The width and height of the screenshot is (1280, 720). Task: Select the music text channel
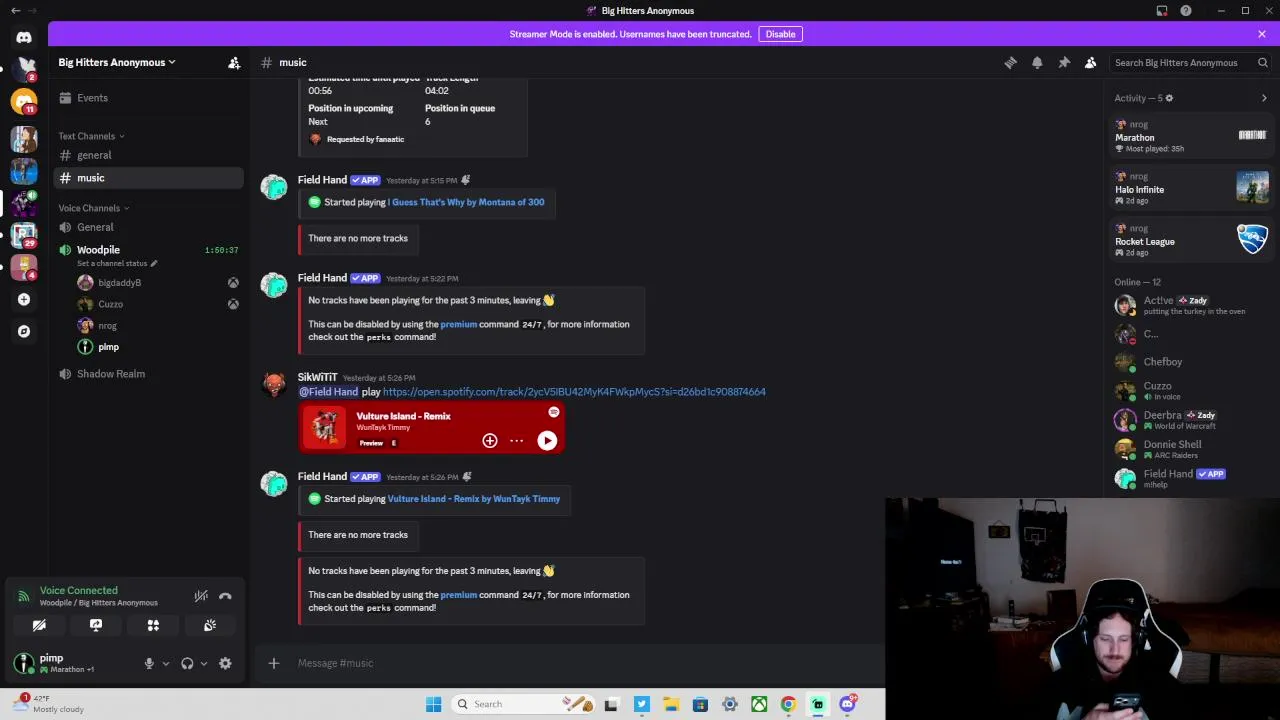(147, 178)
